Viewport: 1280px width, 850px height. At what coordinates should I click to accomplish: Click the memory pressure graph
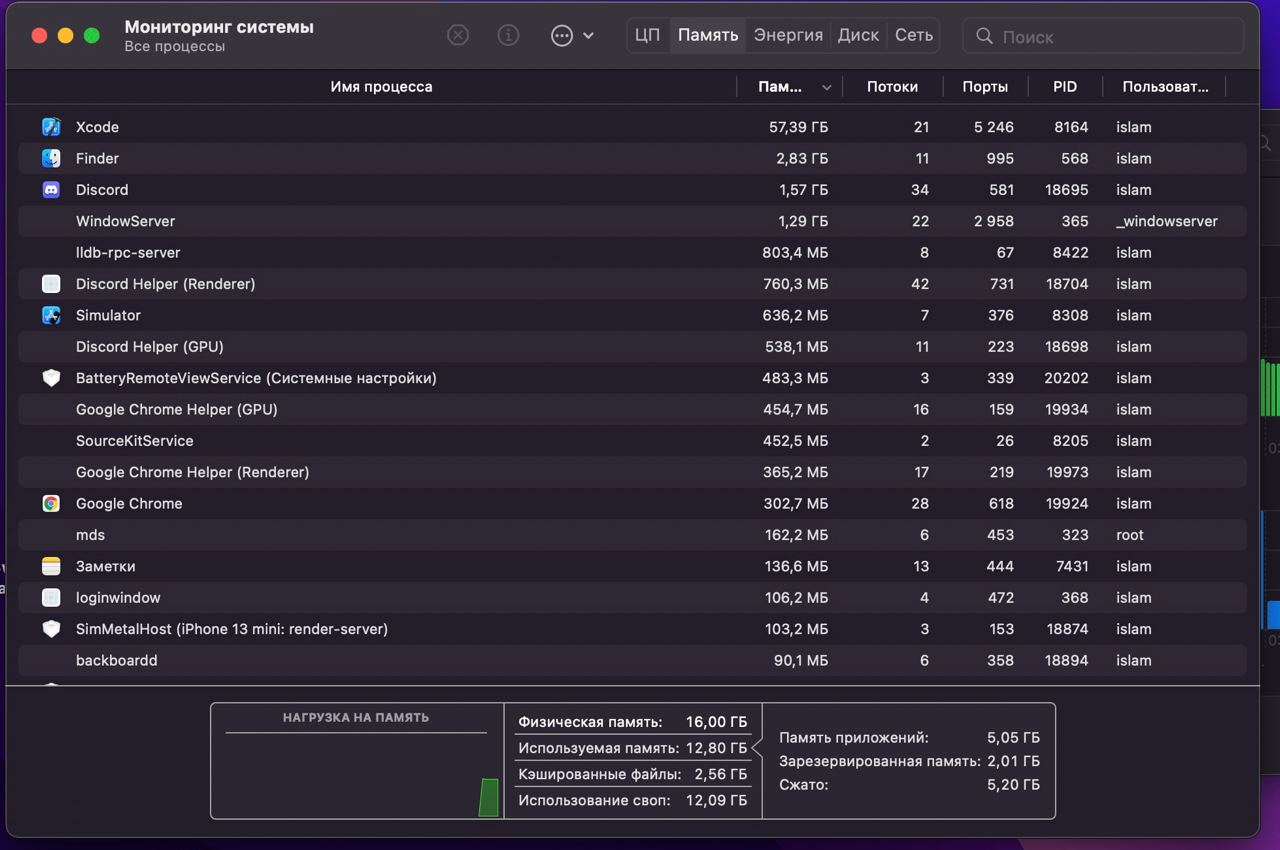(357, 776)
